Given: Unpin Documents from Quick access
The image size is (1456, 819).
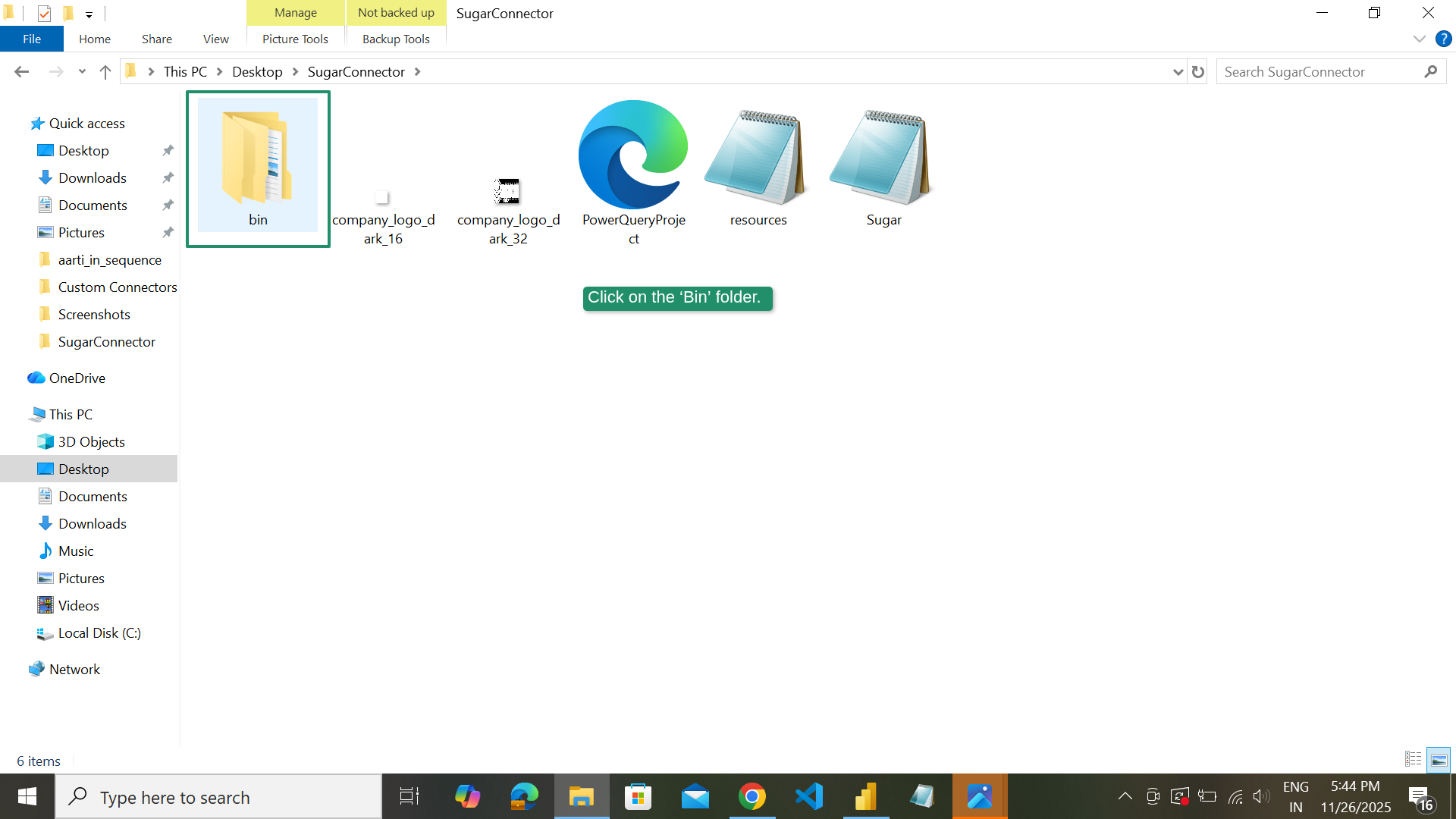Looking at the screenshot, I should point(168,205).
